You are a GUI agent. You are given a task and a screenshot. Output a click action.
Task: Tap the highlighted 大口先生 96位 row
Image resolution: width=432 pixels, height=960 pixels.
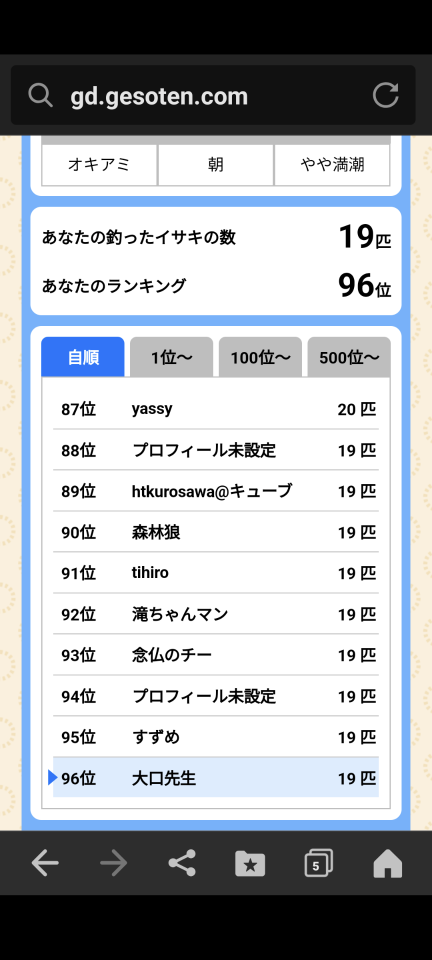(216, 778)
